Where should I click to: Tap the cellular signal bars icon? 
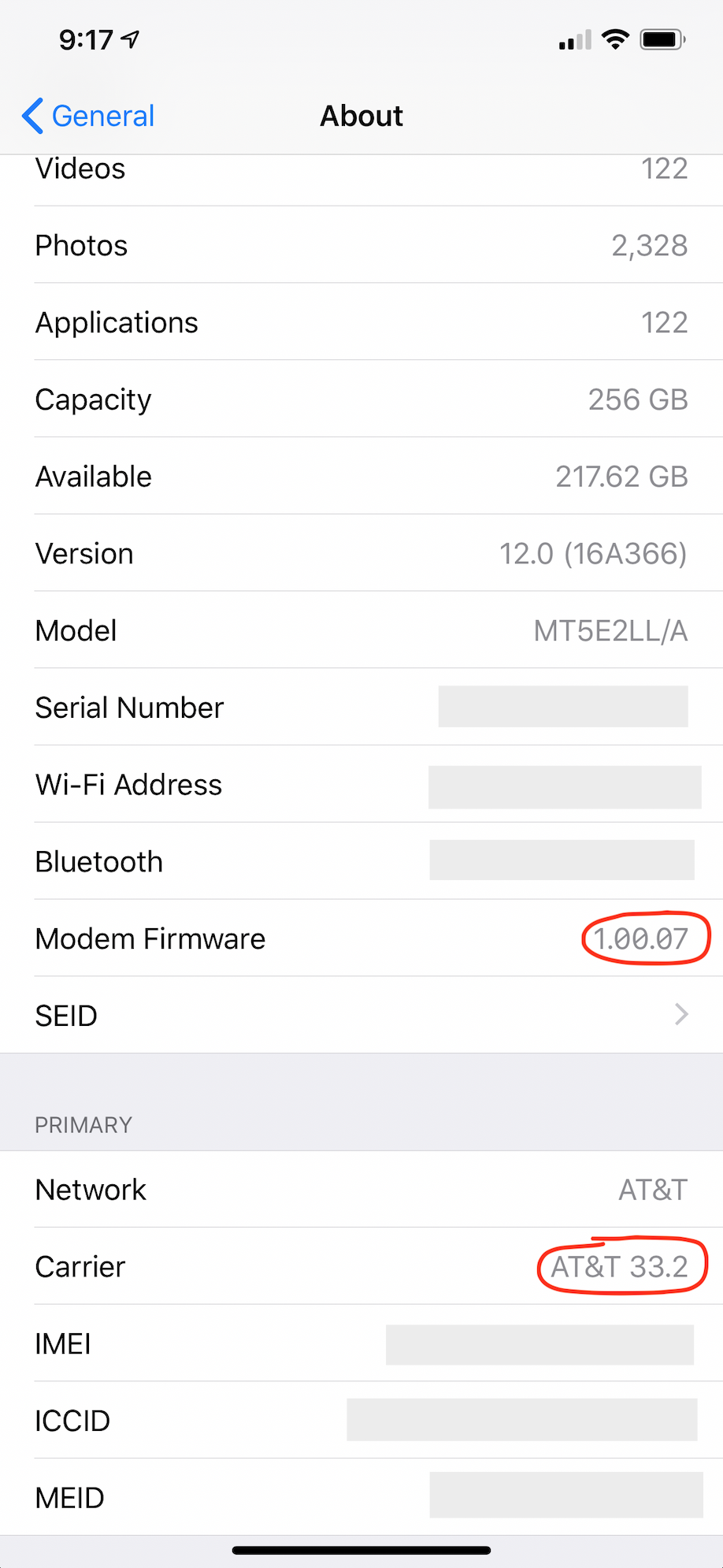574,40
